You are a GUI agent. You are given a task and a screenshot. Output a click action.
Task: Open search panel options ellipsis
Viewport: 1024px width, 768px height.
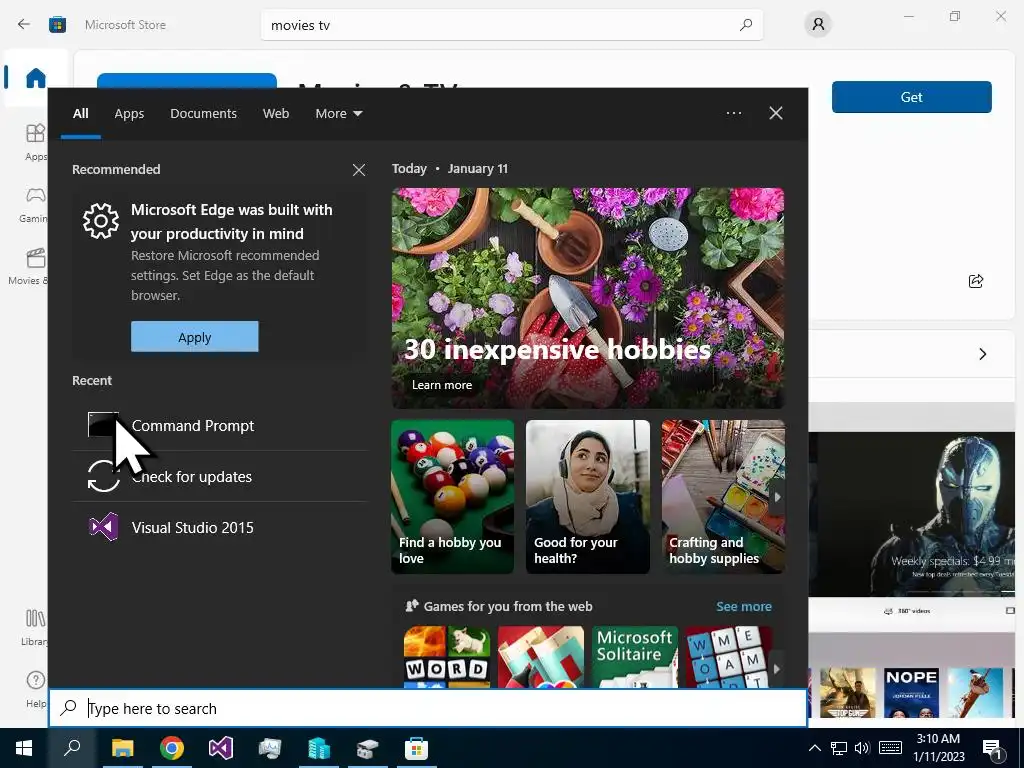click(x=733, y=113)
